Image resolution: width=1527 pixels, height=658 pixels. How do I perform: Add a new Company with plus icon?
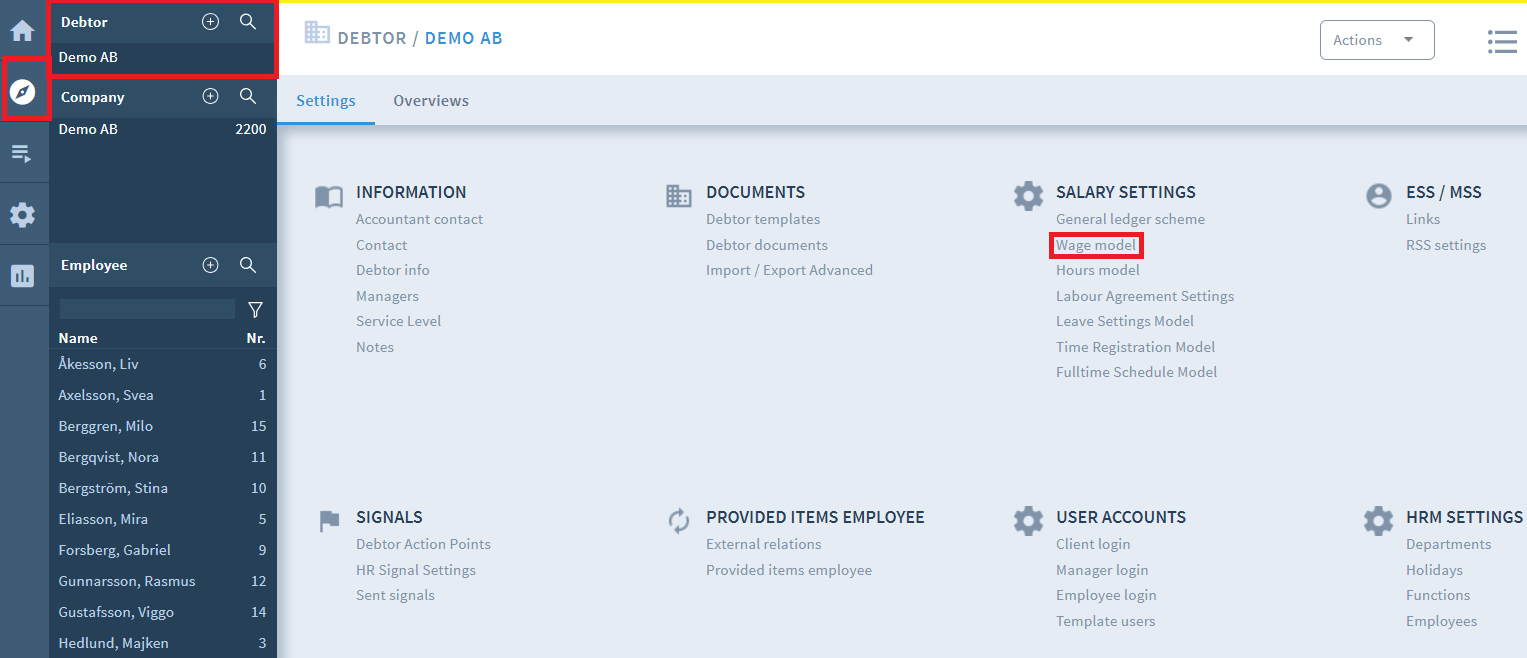[210, 97]
